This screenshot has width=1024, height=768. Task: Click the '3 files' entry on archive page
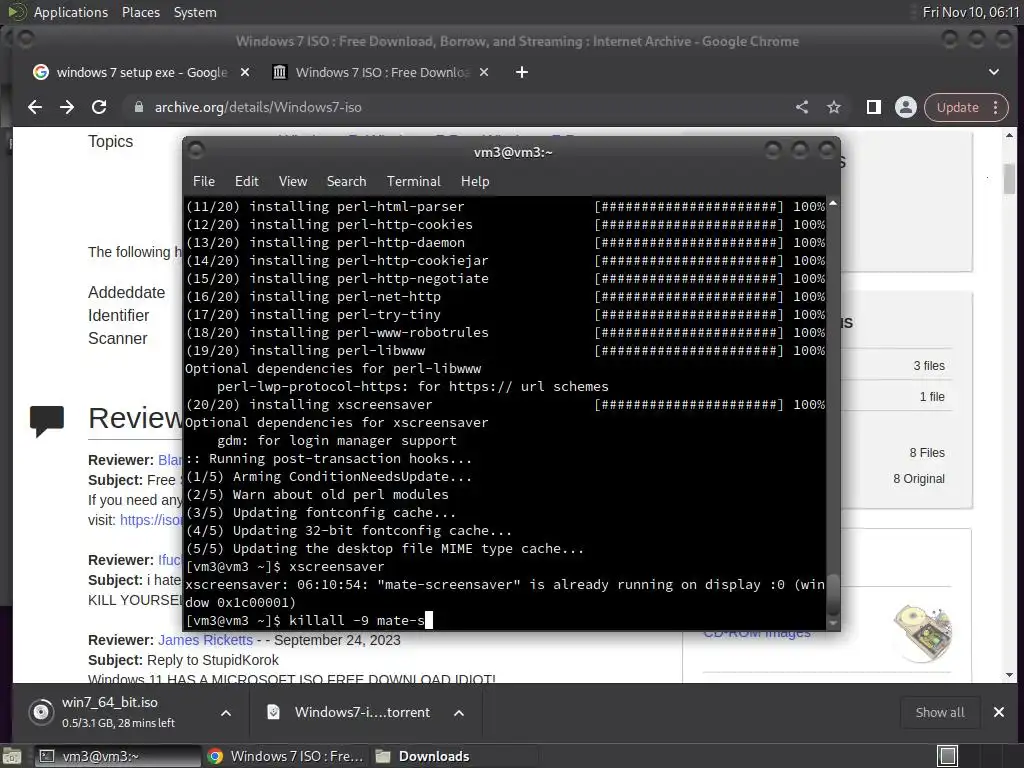pos(929,366)
